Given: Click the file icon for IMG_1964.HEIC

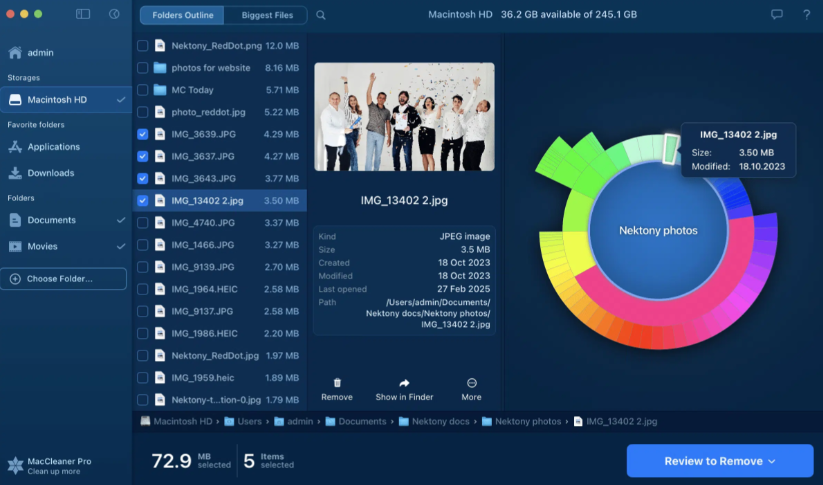Looking at the screenshot, I should point(160,289).
